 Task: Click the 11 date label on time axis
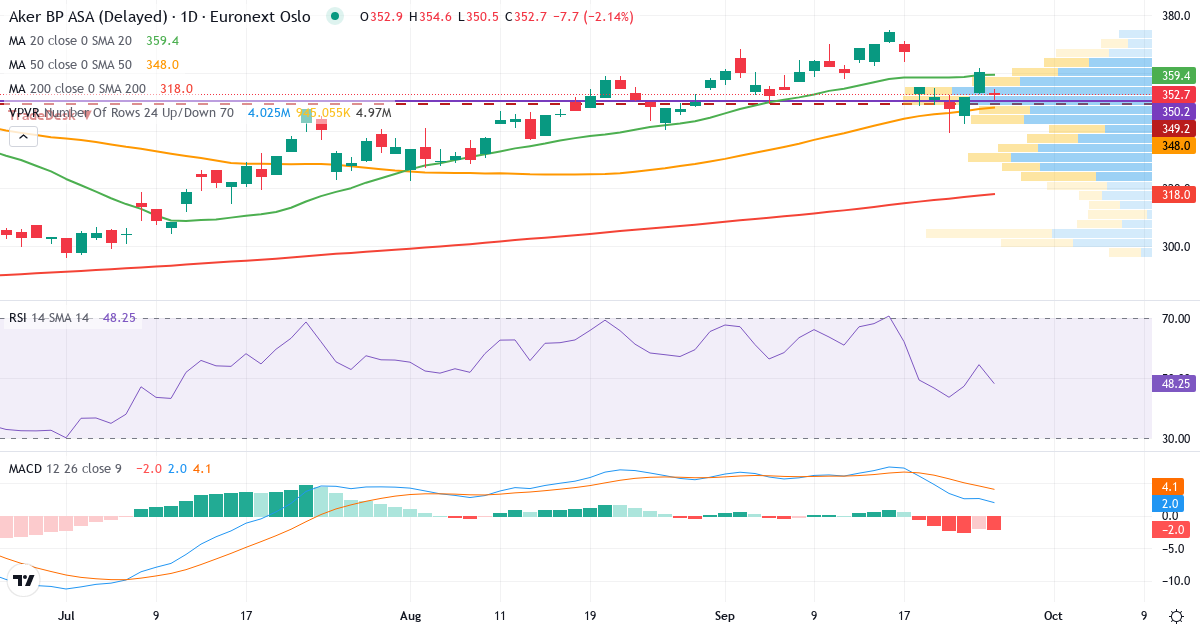[500, 616]
